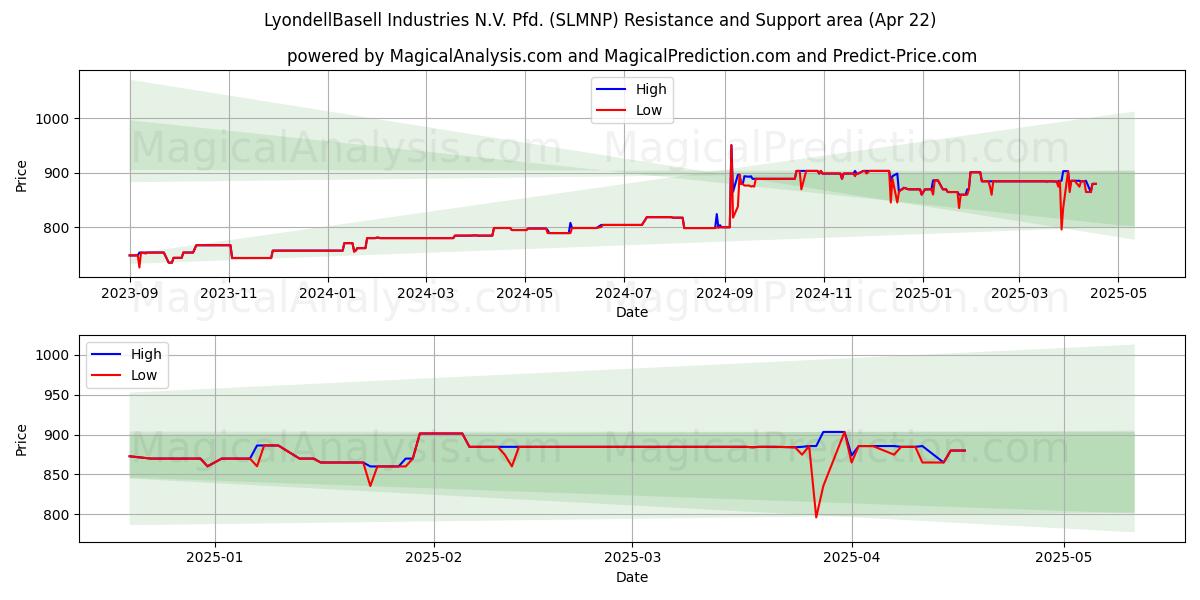Click the 2023-09 x-axis label, top chart
The width and height of the screenshot is (1200, 600).
click(x=130, y=293)
